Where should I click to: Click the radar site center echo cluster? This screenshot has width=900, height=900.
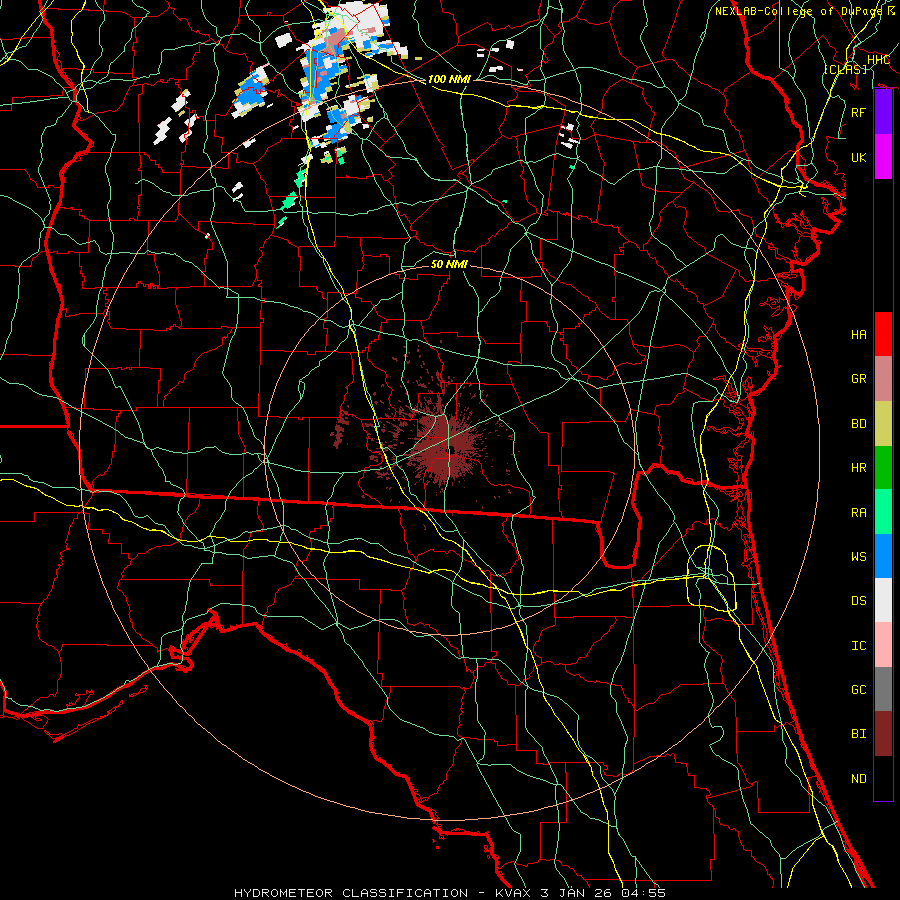pyautogui.click(x=449, y=449)
